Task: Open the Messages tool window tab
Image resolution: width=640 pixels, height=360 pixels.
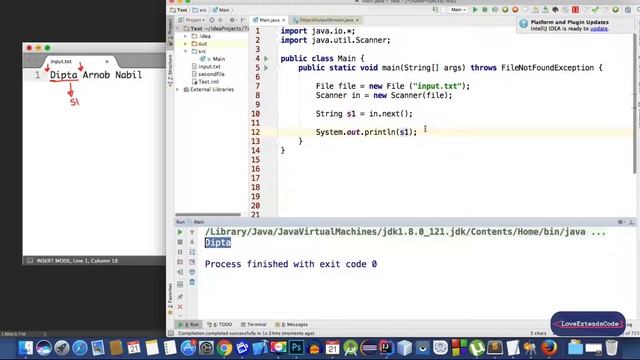Action: click(x=292, y=324)
